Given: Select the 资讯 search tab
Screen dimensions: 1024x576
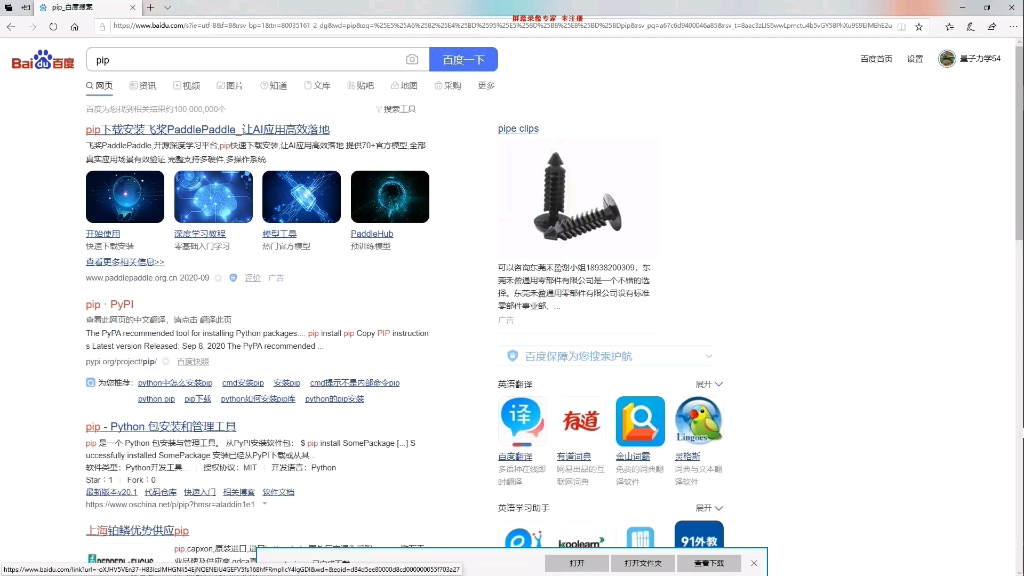Looking at the screenshot, I should point(143,86).
